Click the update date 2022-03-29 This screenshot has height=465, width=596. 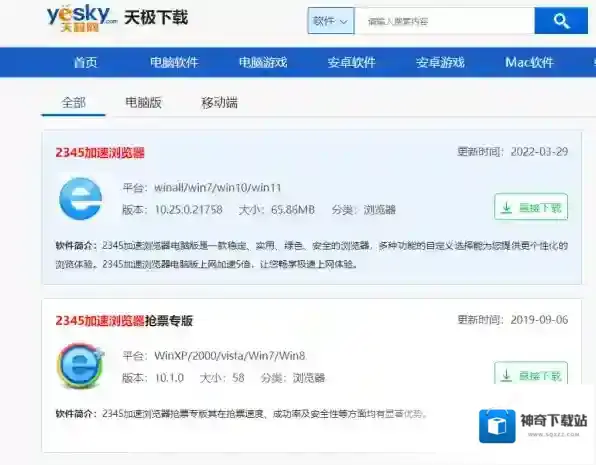tap(539, 152)
